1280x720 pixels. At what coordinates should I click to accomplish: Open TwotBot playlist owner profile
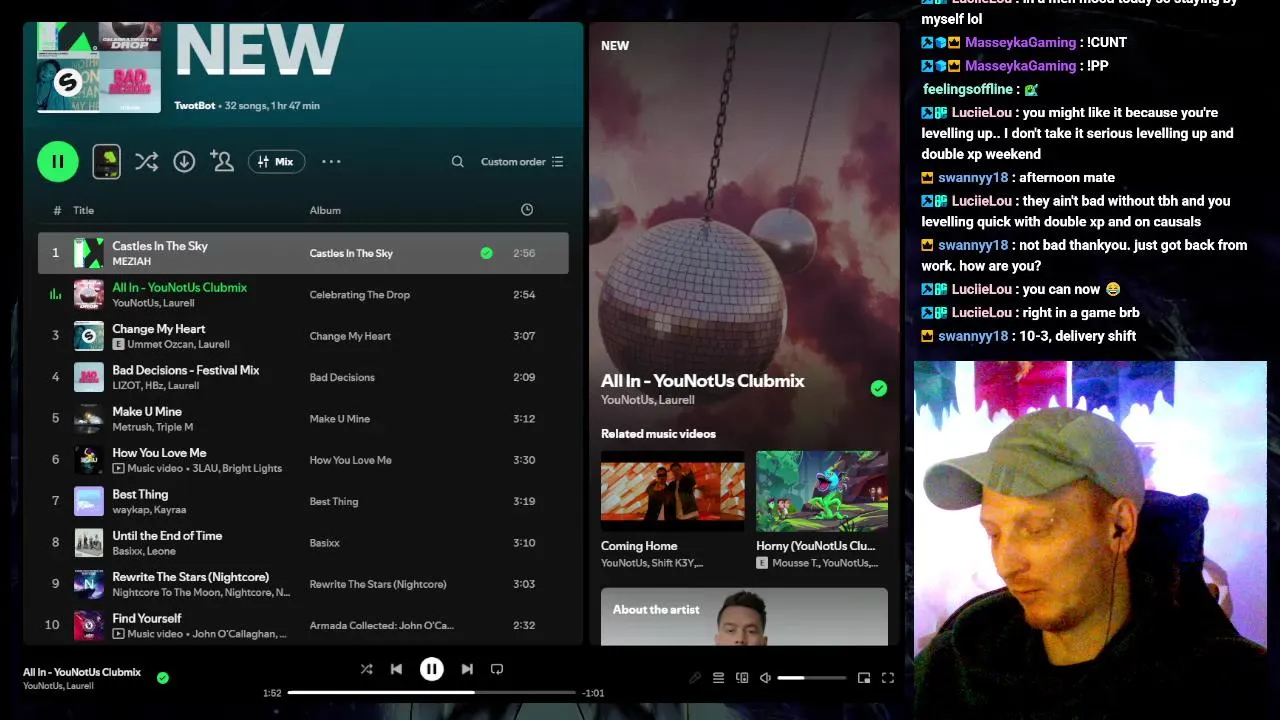coord(195,105)
